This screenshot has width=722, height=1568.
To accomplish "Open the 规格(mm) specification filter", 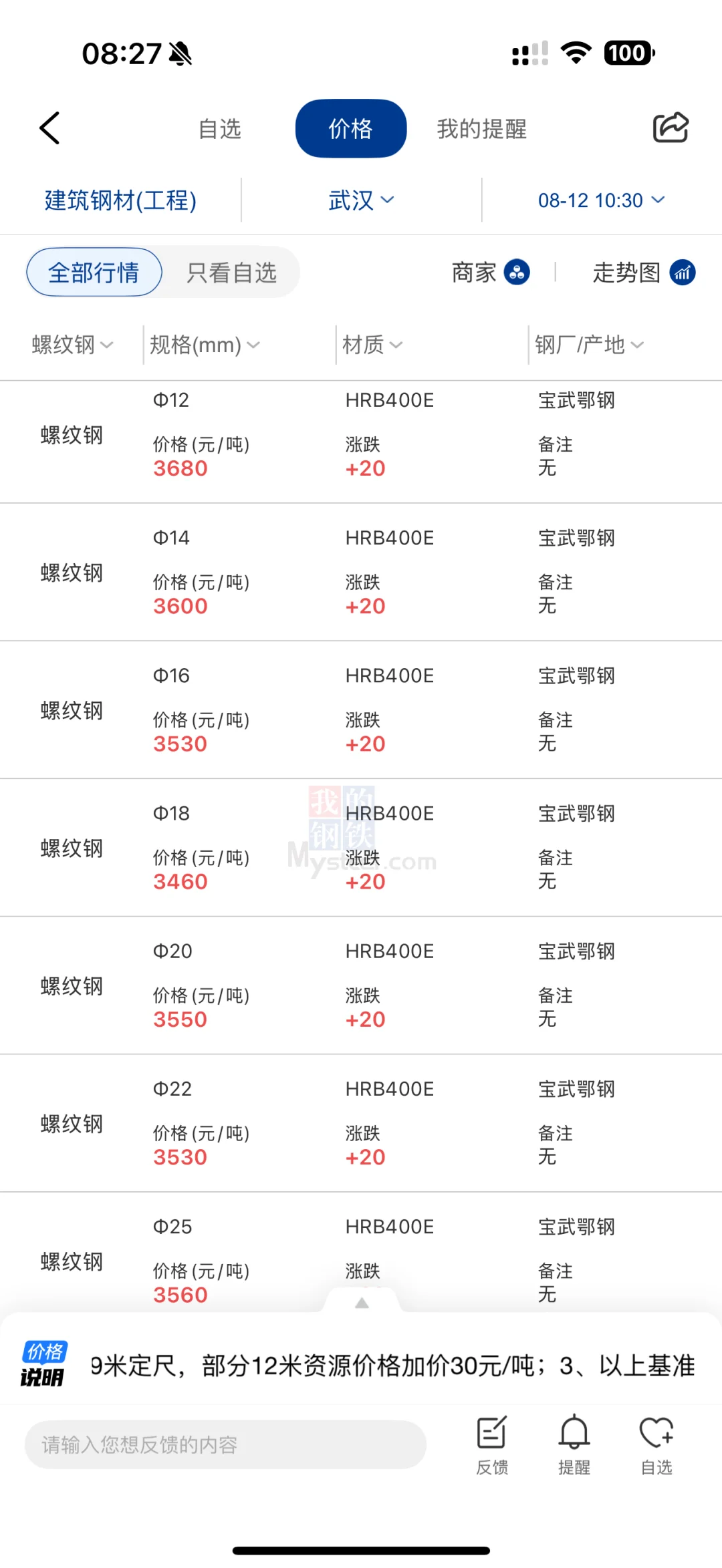I will (204, 345).
